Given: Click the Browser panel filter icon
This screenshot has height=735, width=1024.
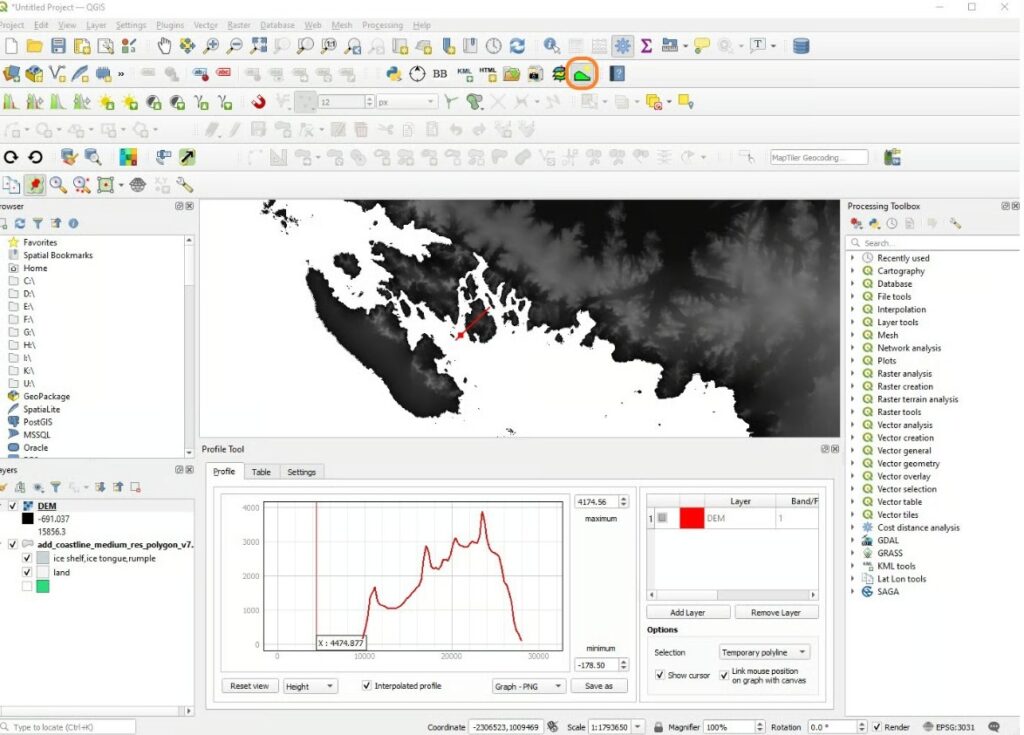Looking at the screenshot, I should [x=38, y=223].
